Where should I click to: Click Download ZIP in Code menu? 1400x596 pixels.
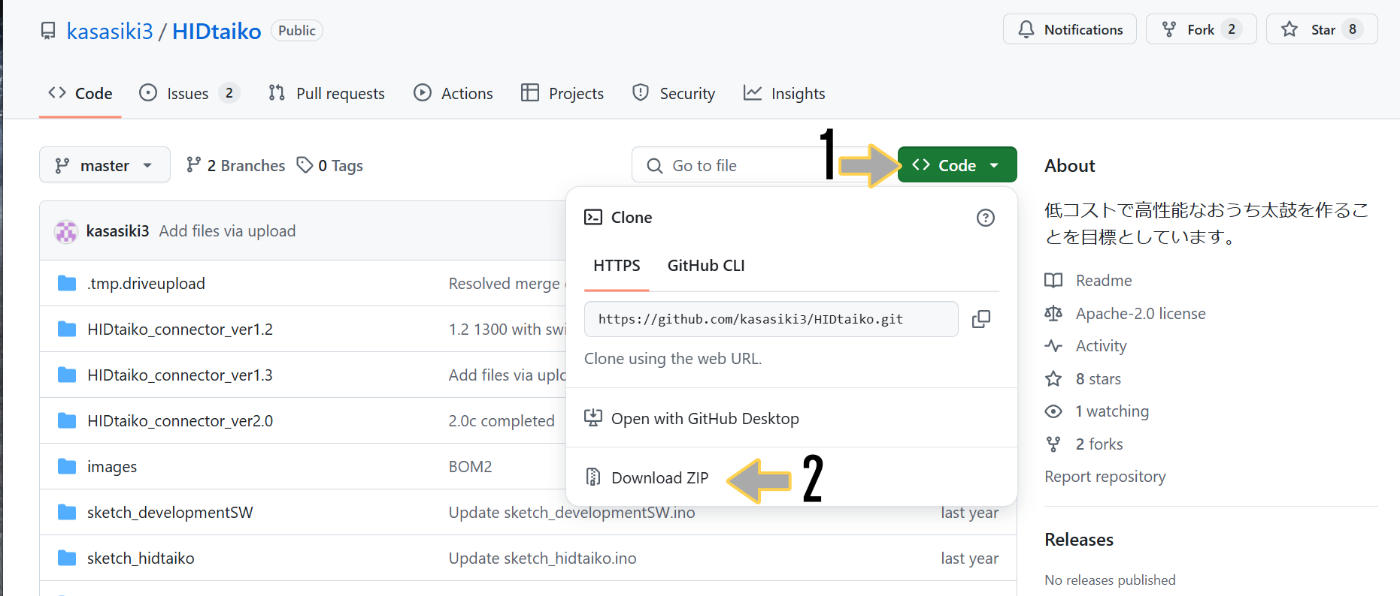click(646, 477)
